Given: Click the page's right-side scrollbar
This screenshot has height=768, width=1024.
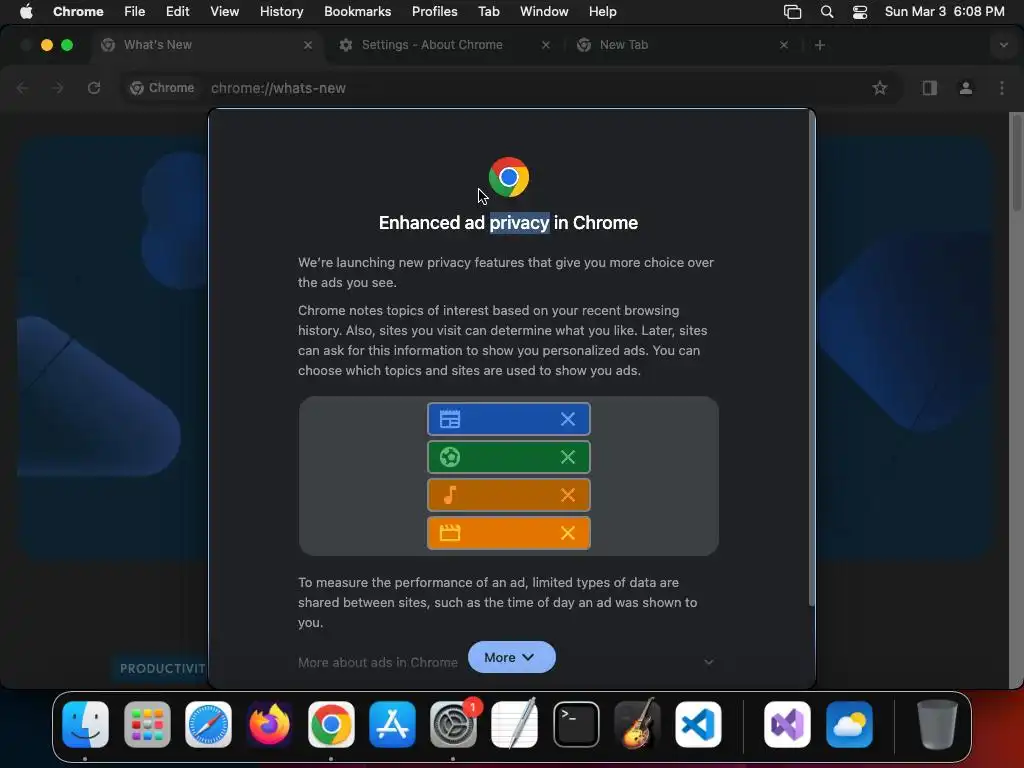Looking at the screenshot, I should pyautogui.click(x=1017, y=162).
